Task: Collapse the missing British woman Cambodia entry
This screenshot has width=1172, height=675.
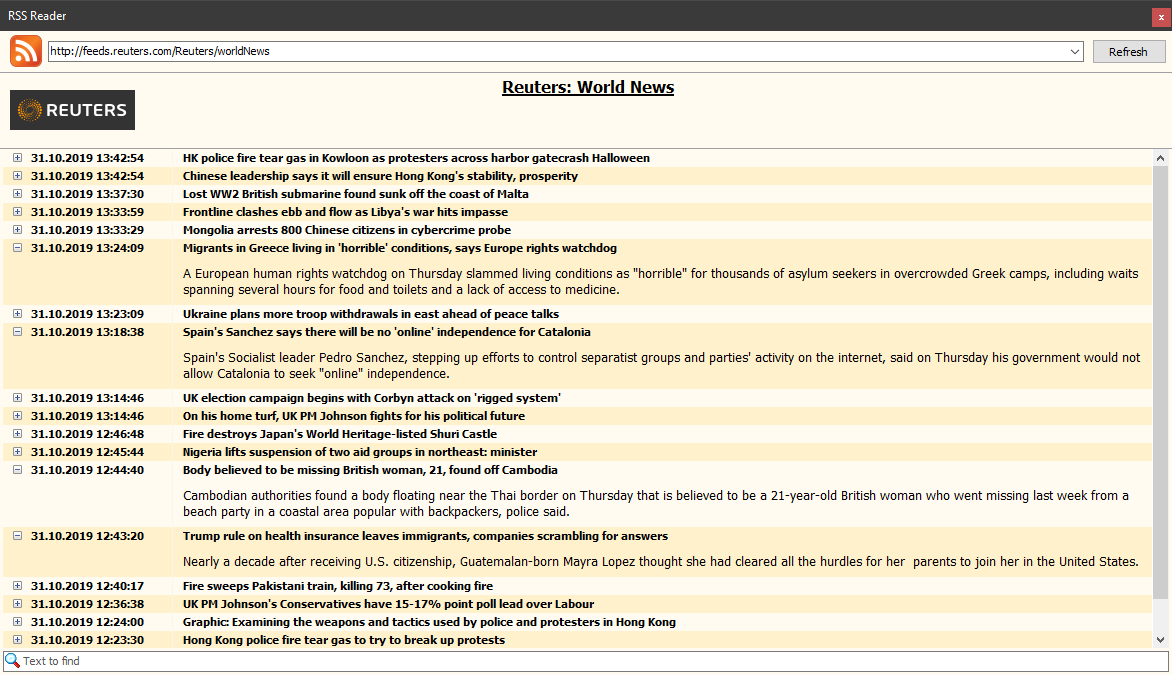Action: 17,469
